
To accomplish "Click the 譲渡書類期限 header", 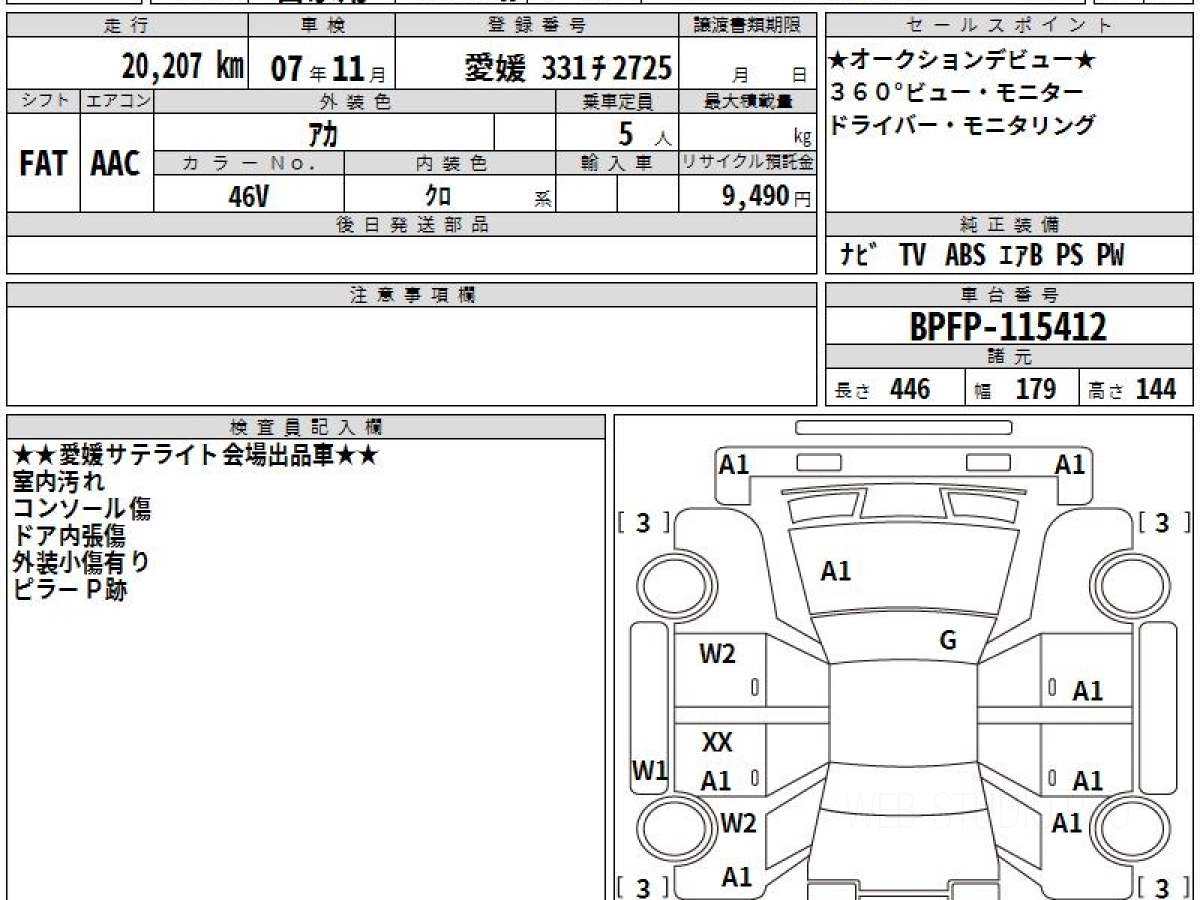I will 748,26.
